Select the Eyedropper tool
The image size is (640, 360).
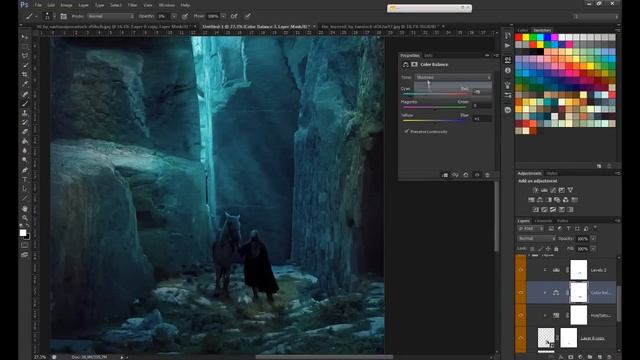(x=25, y=84)
